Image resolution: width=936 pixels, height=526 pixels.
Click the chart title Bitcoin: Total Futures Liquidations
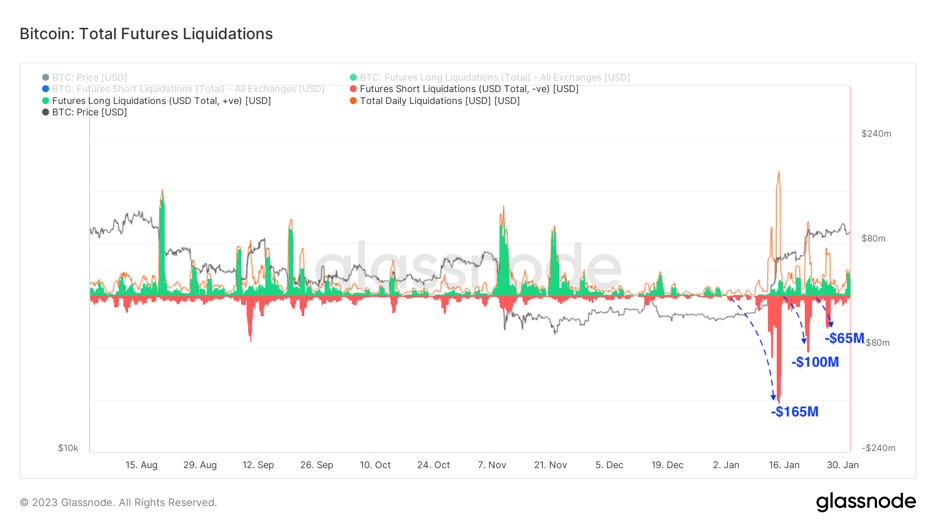146,34
